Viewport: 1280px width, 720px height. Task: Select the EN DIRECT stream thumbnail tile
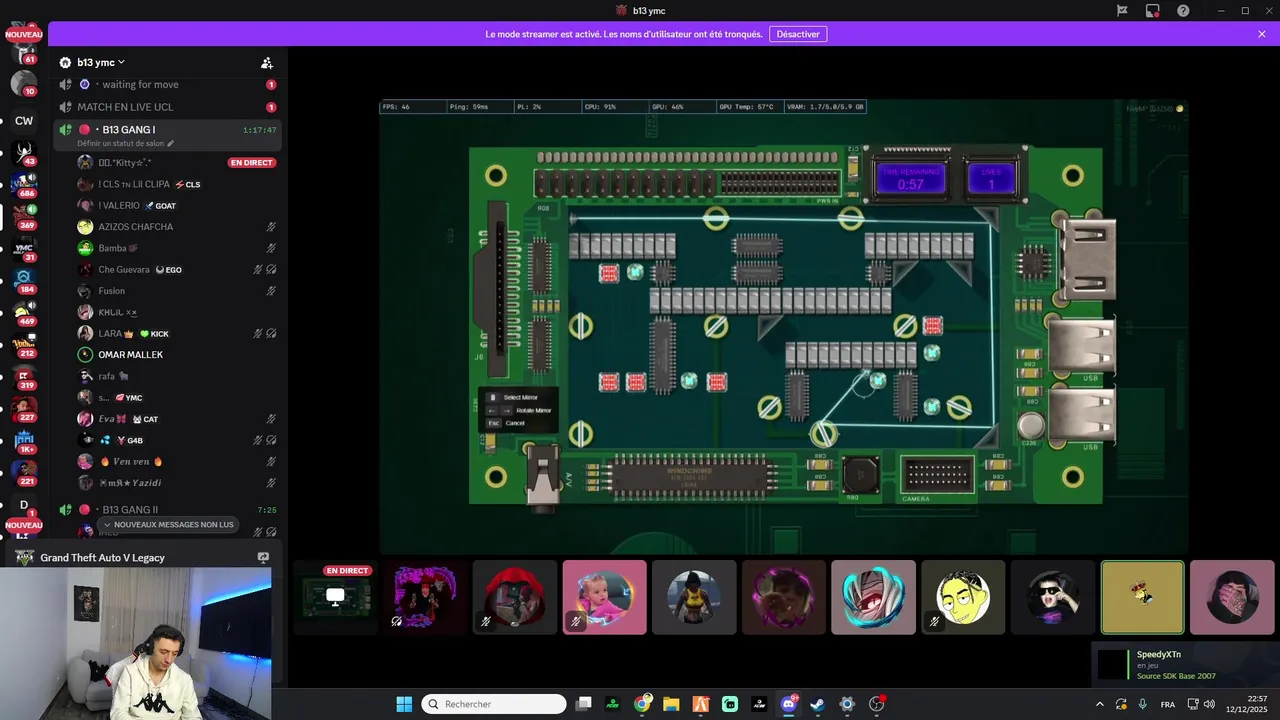pos(336,597)
